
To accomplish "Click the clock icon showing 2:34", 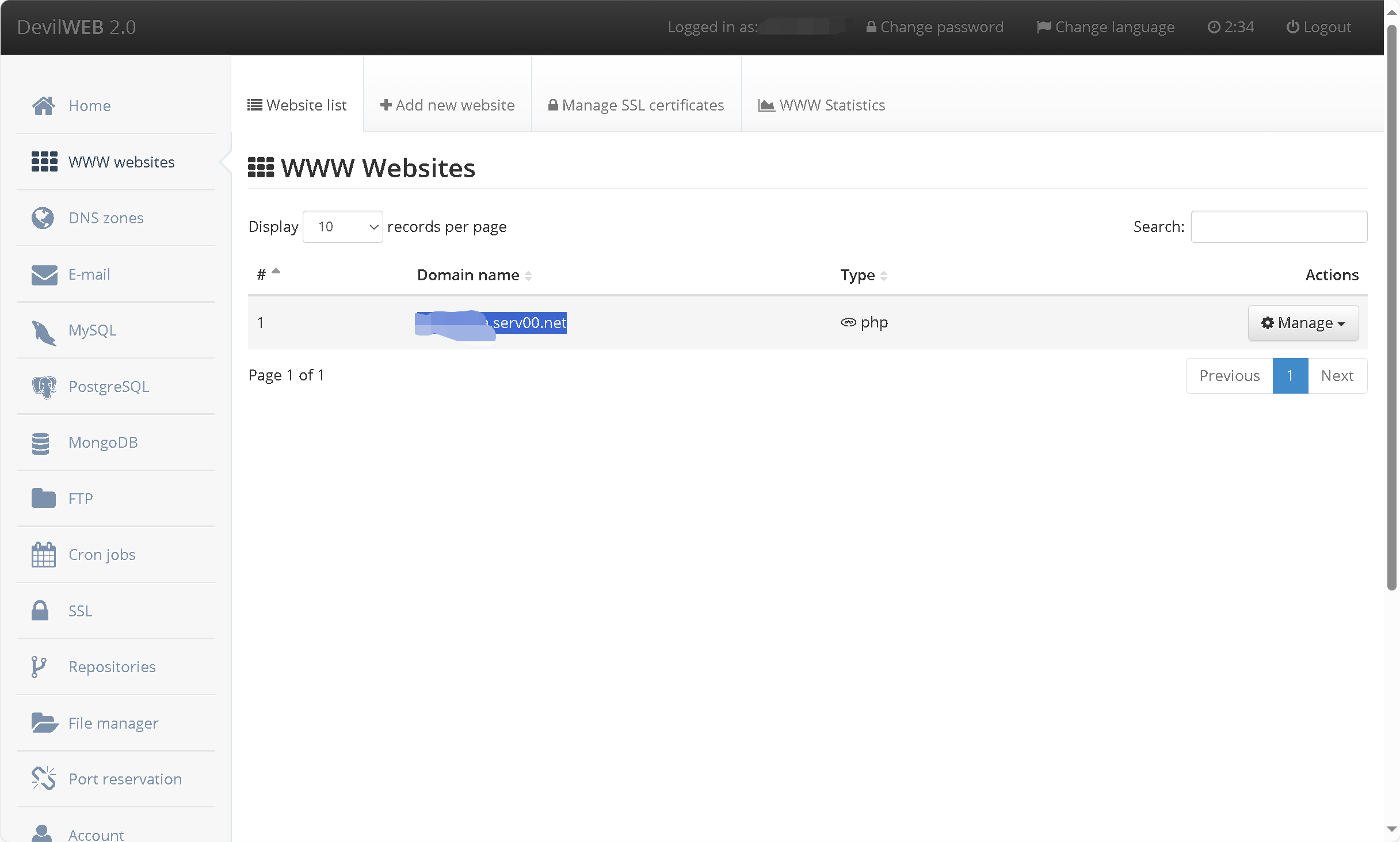I will 1214,27.
